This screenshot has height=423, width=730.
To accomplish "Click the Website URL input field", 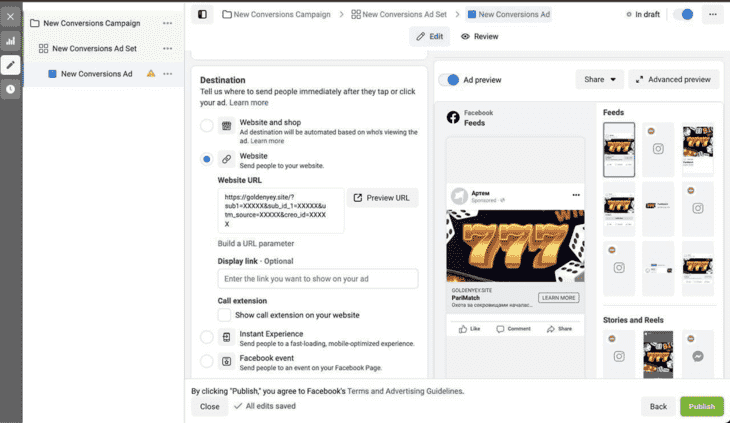I will pyautogui.click(x=281, y=210).
